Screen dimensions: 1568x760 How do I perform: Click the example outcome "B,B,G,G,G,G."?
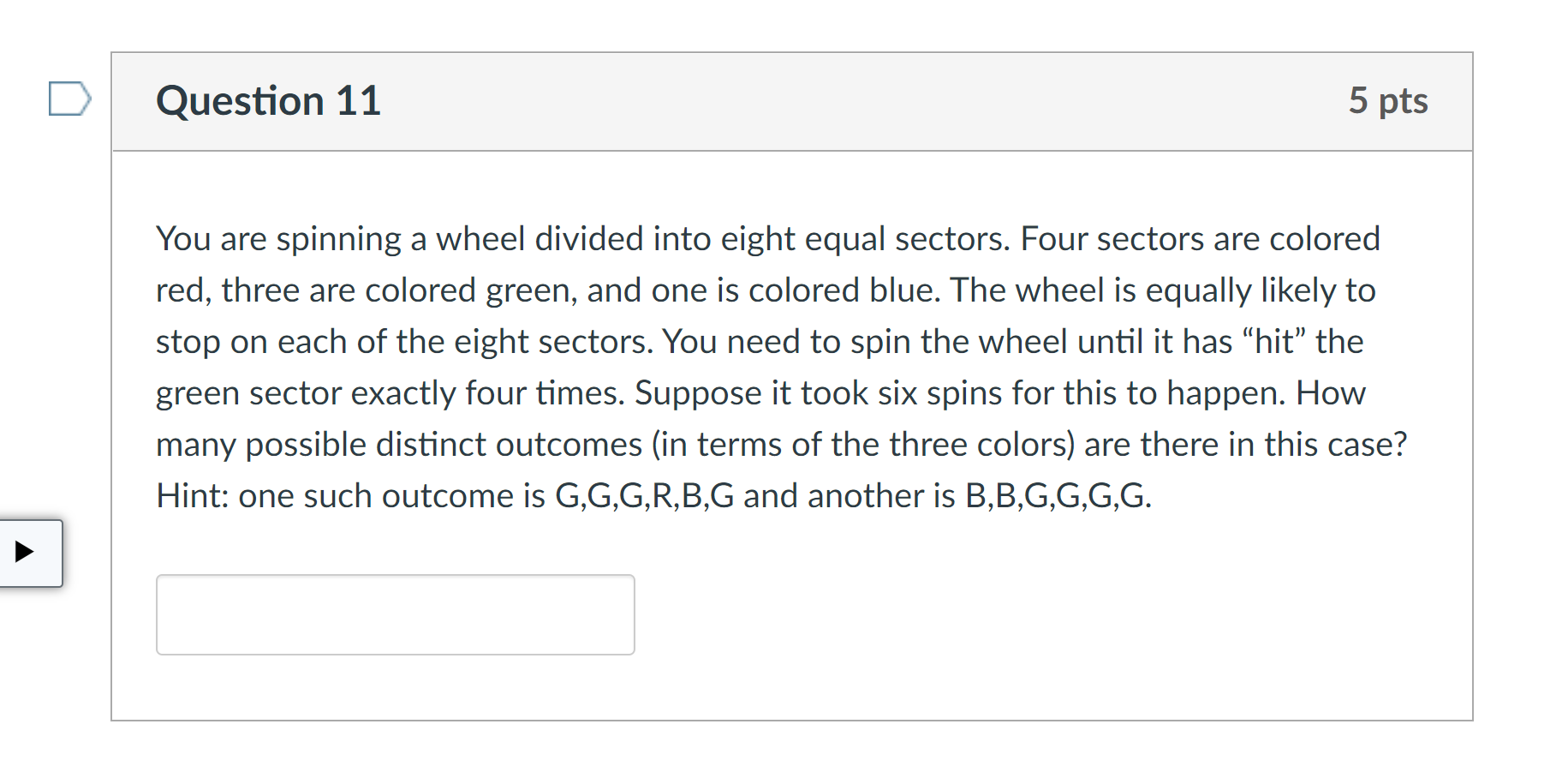(1058, 496)
